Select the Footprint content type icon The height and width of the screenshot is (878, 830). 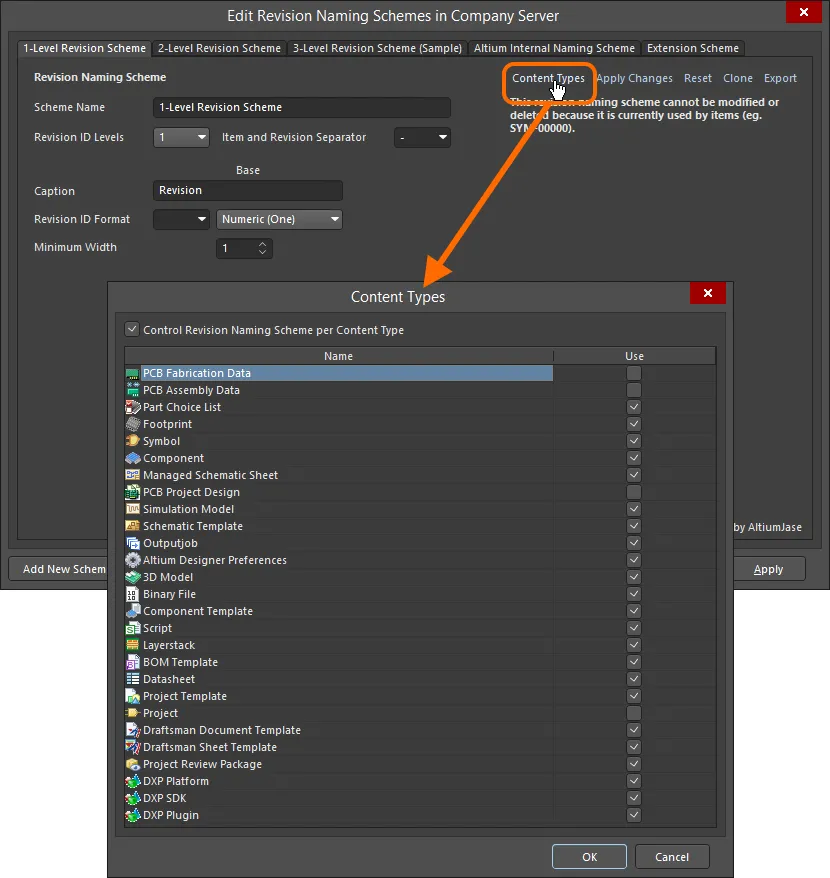(133, 424)
